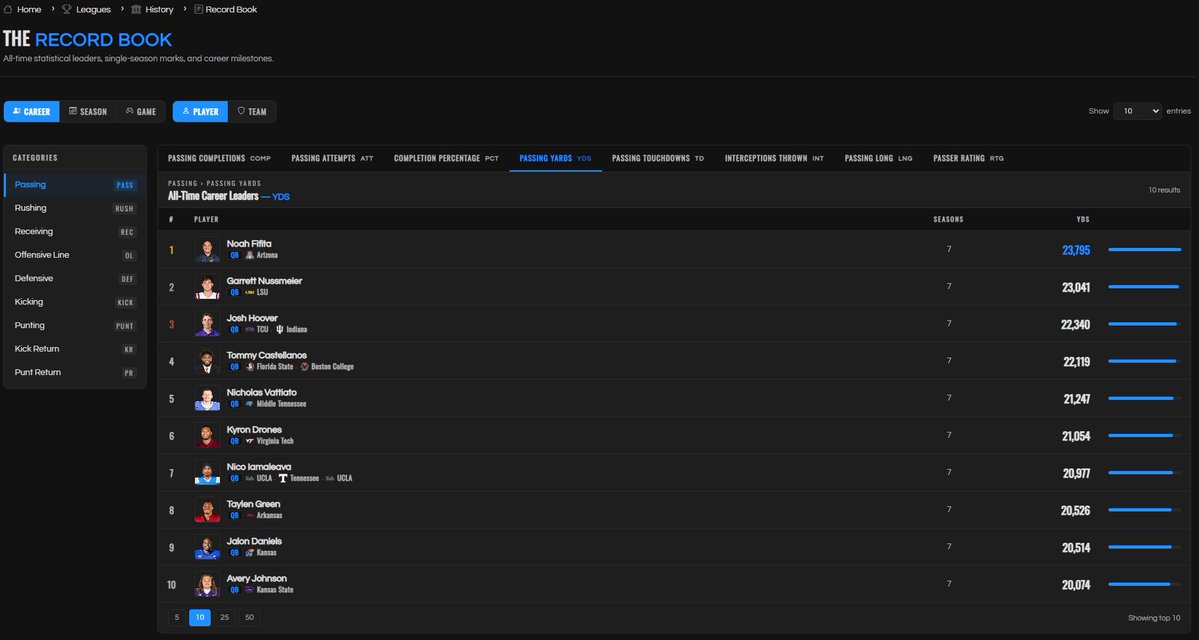Select the Punt Return category
Screen dimensions: 1199x640
(x=75, y=372)
